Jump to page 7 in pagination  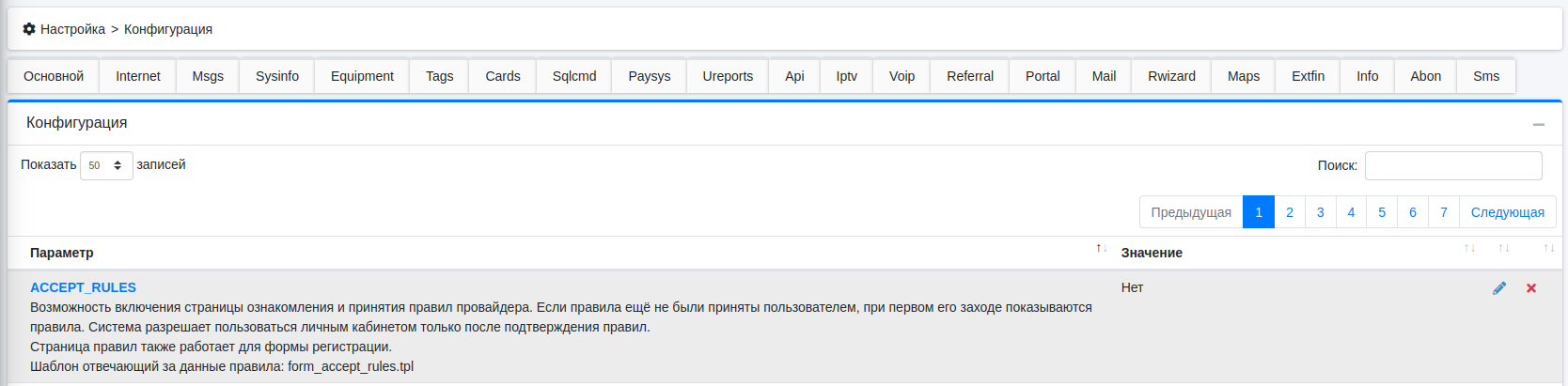(x=1443, y=212)
